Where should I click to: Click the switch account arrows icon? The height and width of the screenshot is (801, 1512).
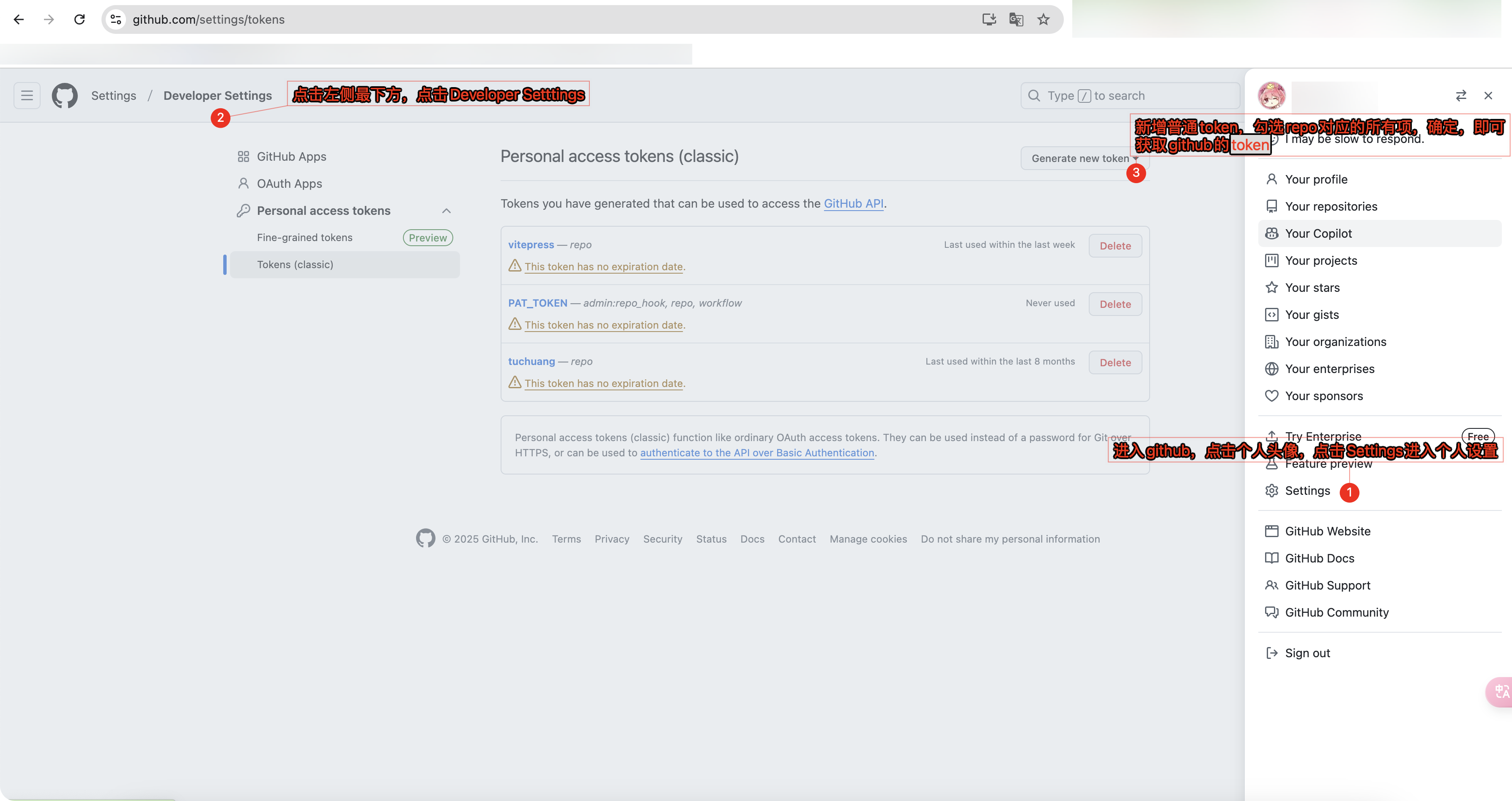click(1461, 95)
